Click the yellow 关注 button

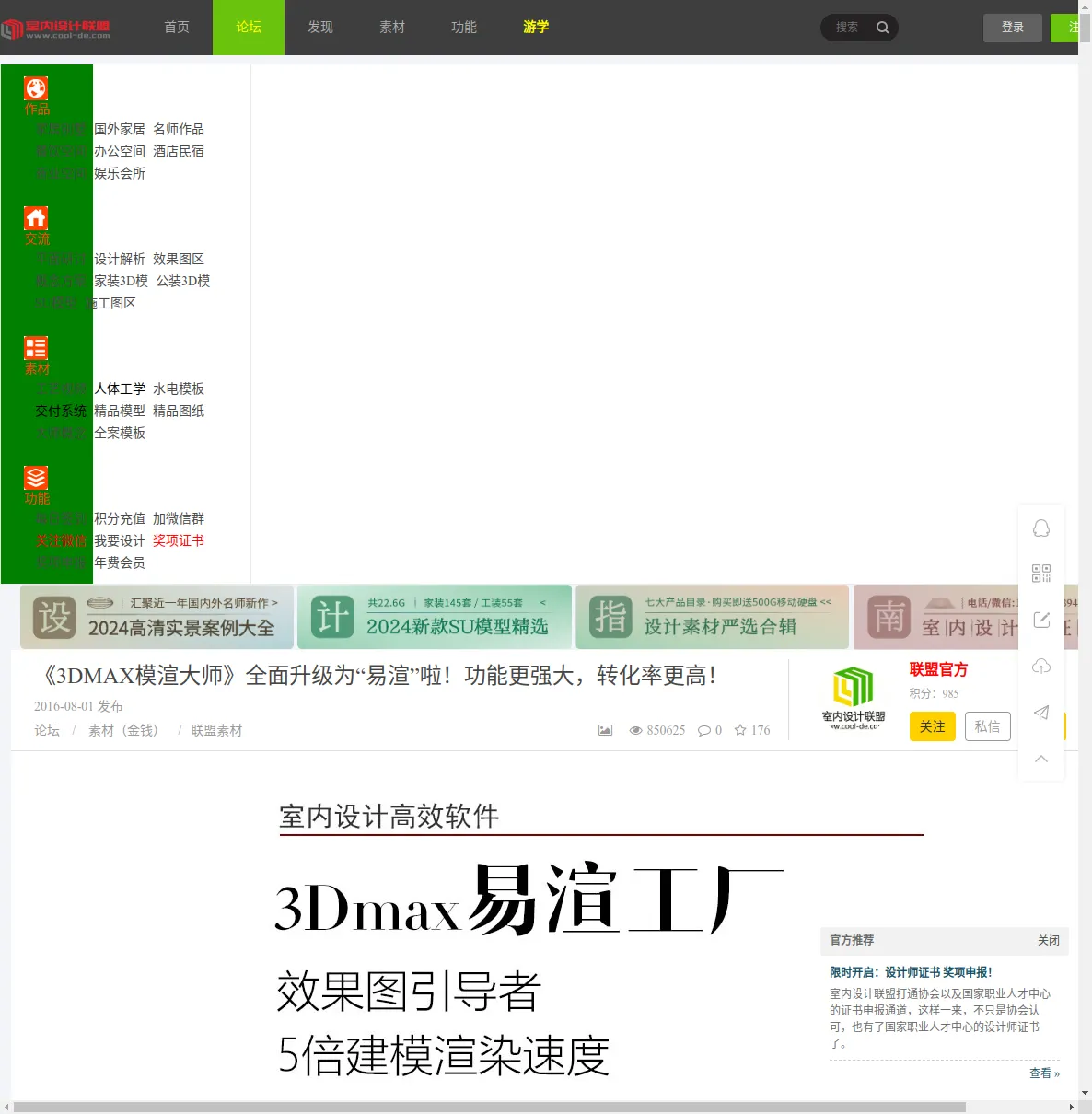click(933, 726)
